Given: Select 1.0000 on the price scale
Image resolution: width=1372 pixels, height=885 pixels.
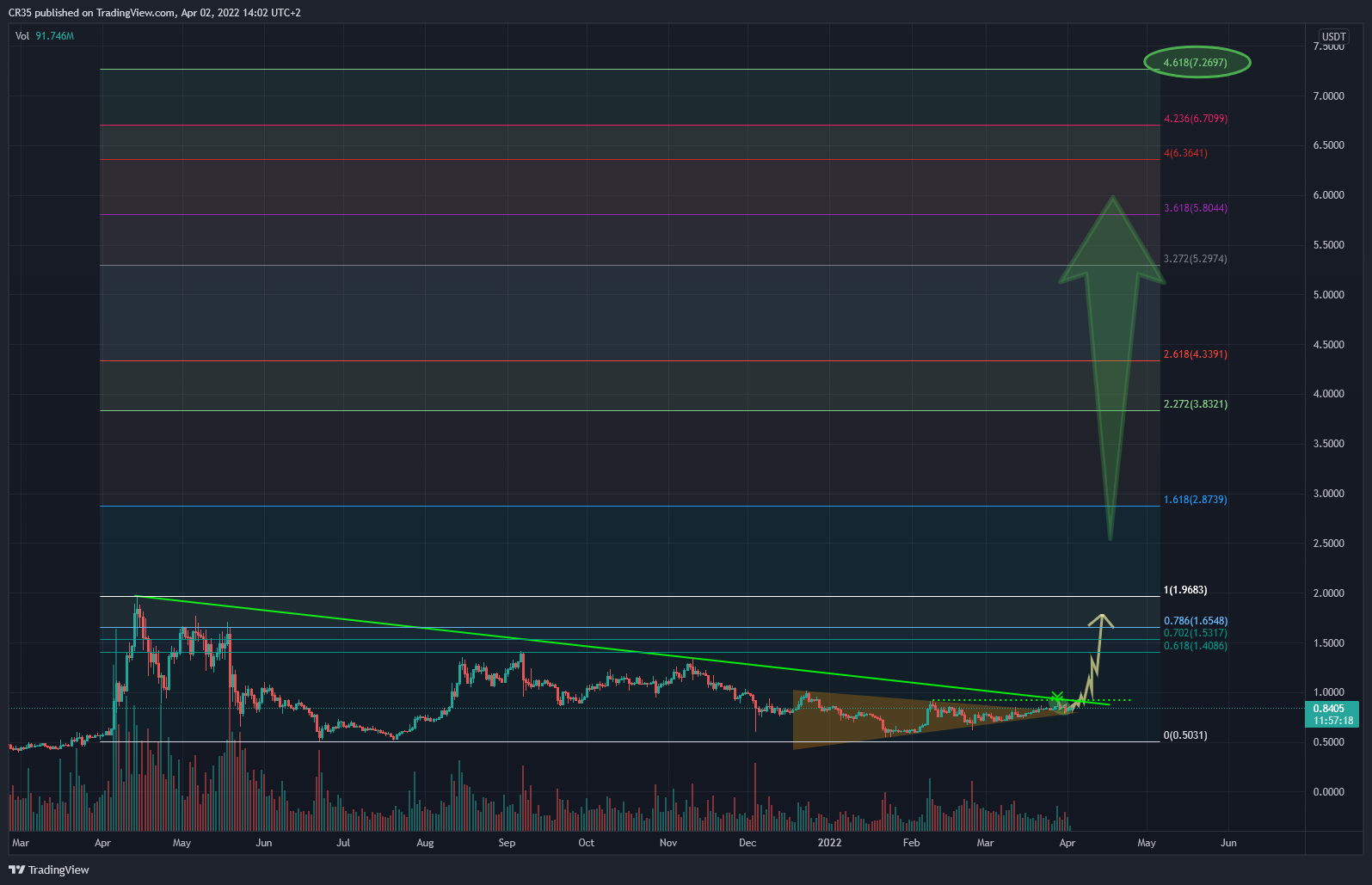Looking at the screenshot, I should pos(1328,692).
